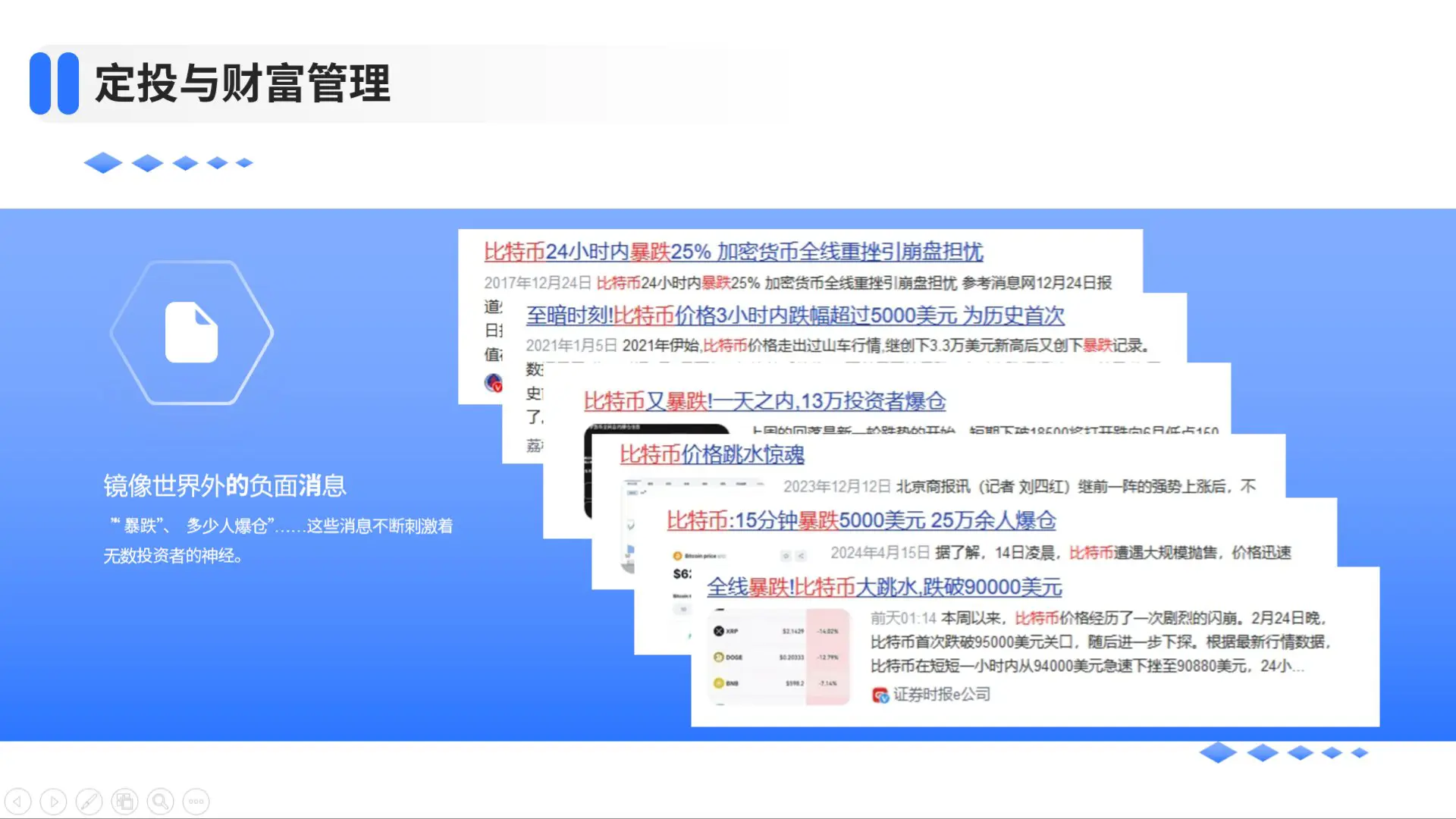Screen dimensions: 1456x819
Task: Open the 至暗时刻 Bitcoin news headline
Action: [x=794, y=316]
